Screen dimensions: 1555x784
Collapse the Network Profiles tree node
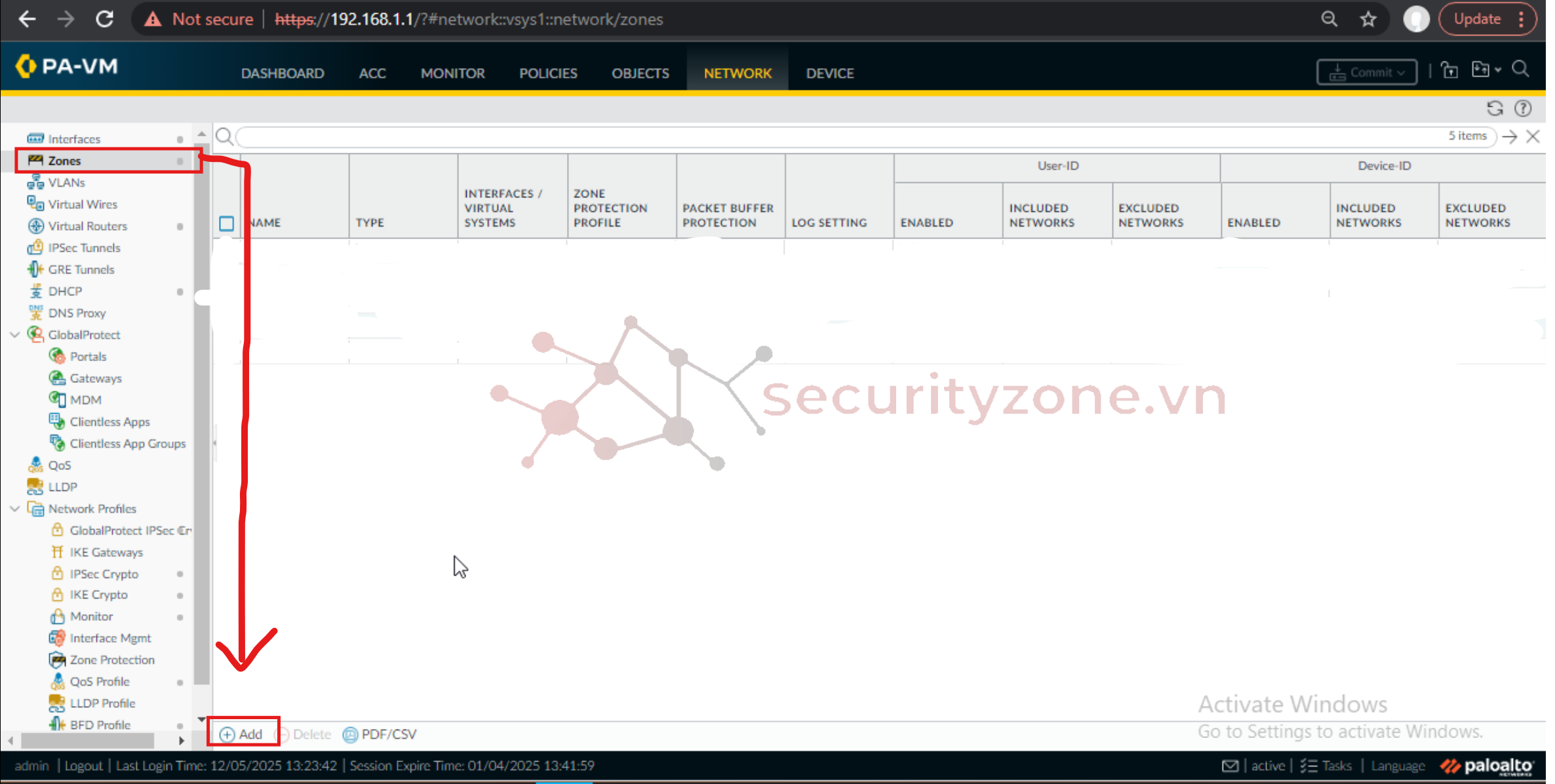pos(15,509)
